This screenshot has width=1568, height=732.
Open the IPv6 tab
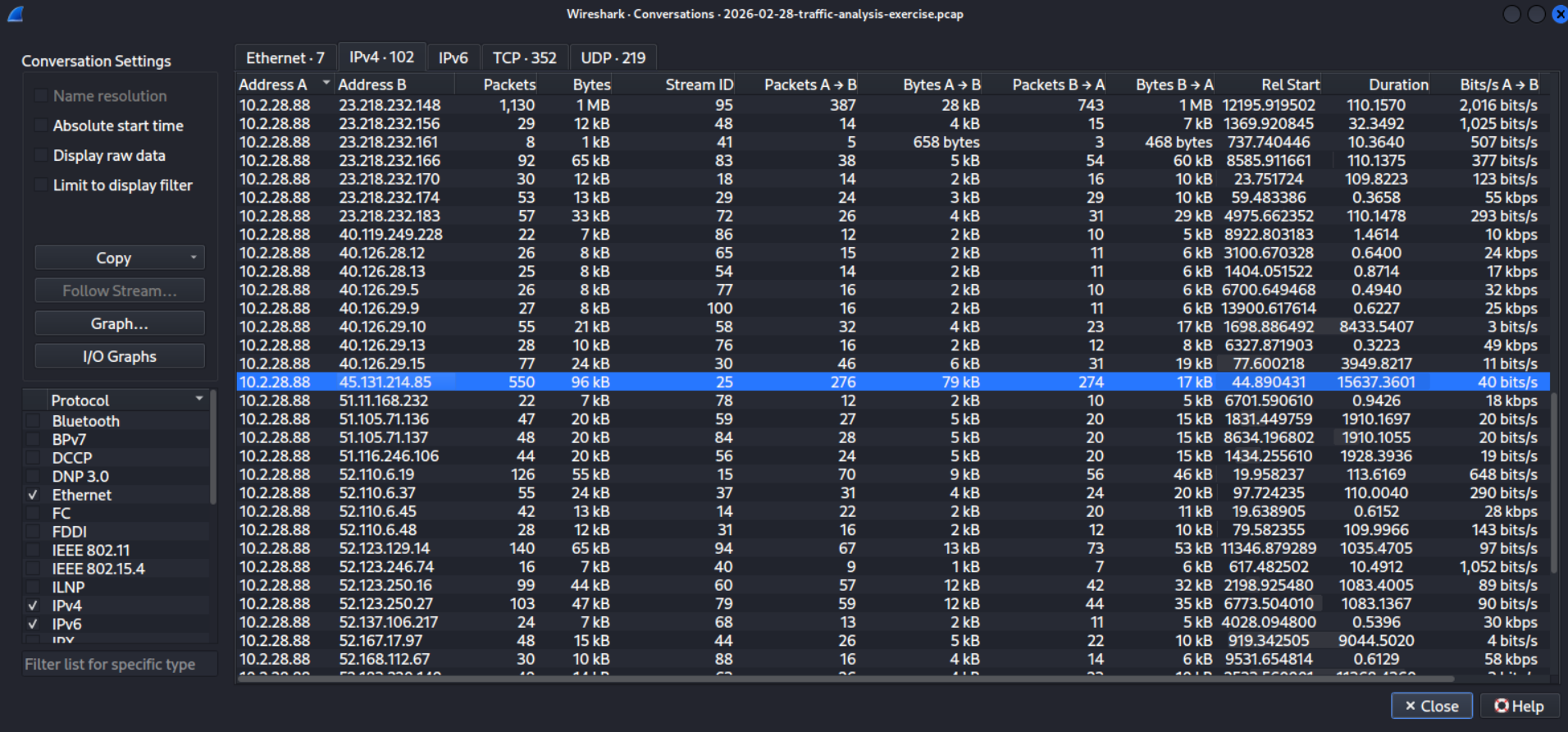pos(453,57)
